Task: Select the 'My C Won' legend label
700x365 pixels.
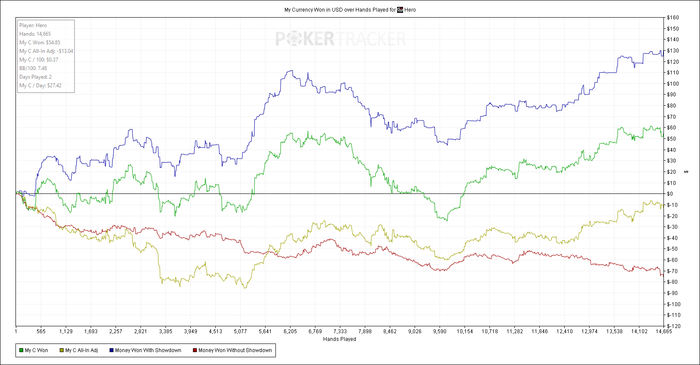Action: point(36,350)
